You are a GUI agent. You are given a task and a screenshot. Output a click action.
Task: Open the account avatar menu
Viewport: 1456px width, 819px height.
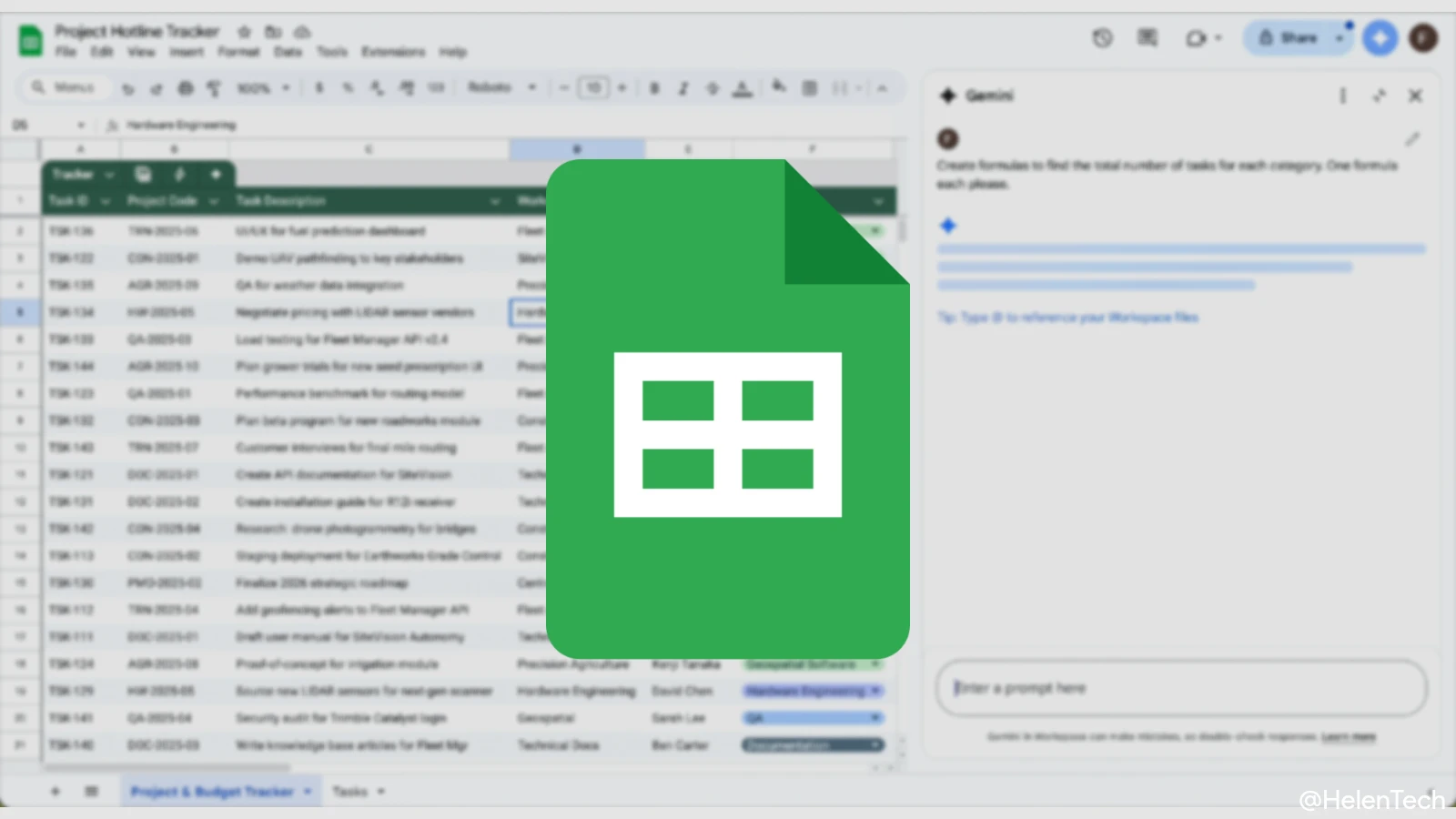[x=1423, y=38]
